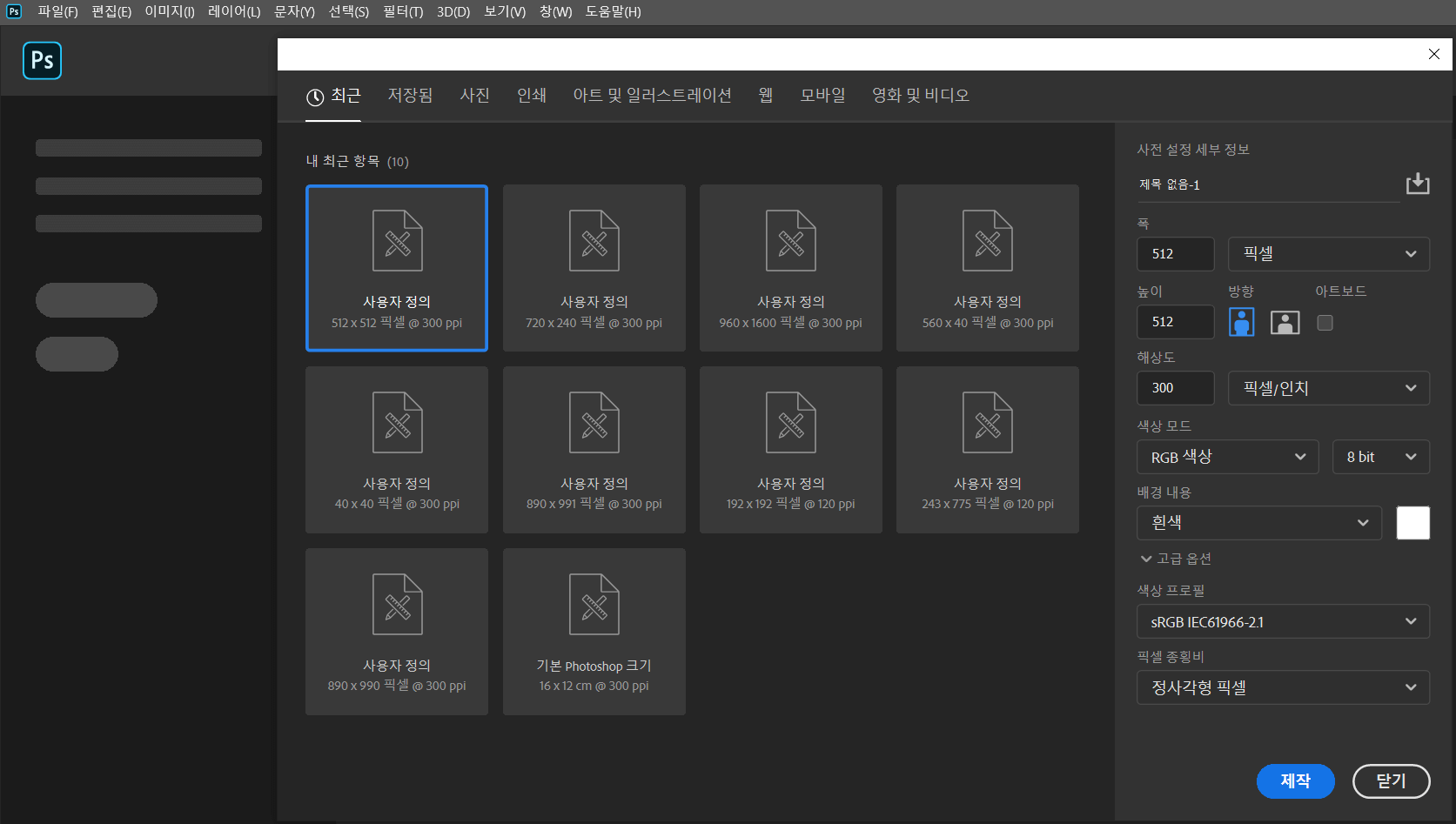The width and height of the screenshot is (1456, 824).
Task: Click the document title field 제목 없음-1
Action: (1268, 184)
